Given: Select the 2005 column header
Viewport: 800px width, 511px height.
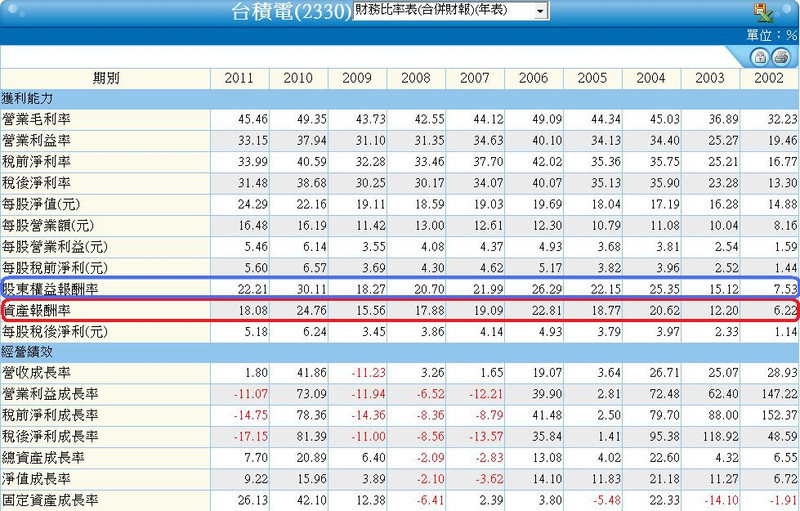Looking at the screenshot, I should (x=592, y=79).
